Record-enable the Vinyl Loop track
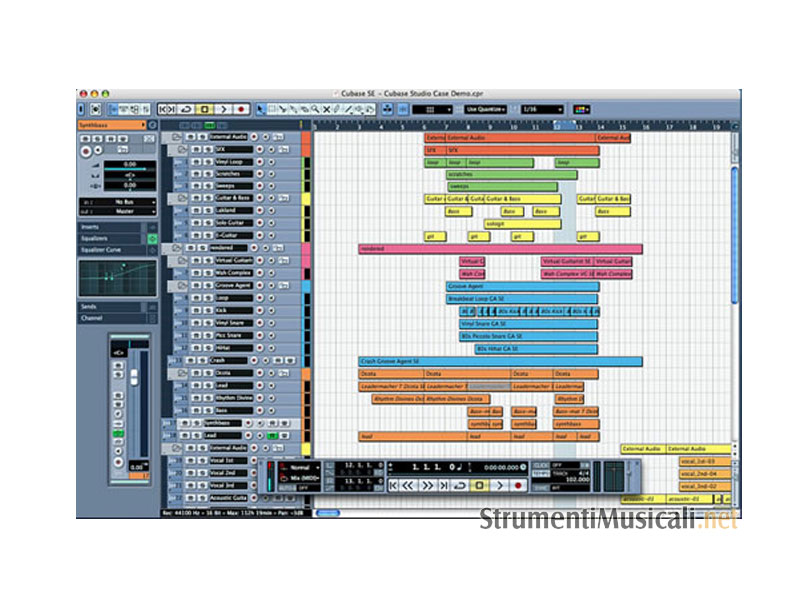Viewport: 800px width, 600px height. [x=259, y=161]
